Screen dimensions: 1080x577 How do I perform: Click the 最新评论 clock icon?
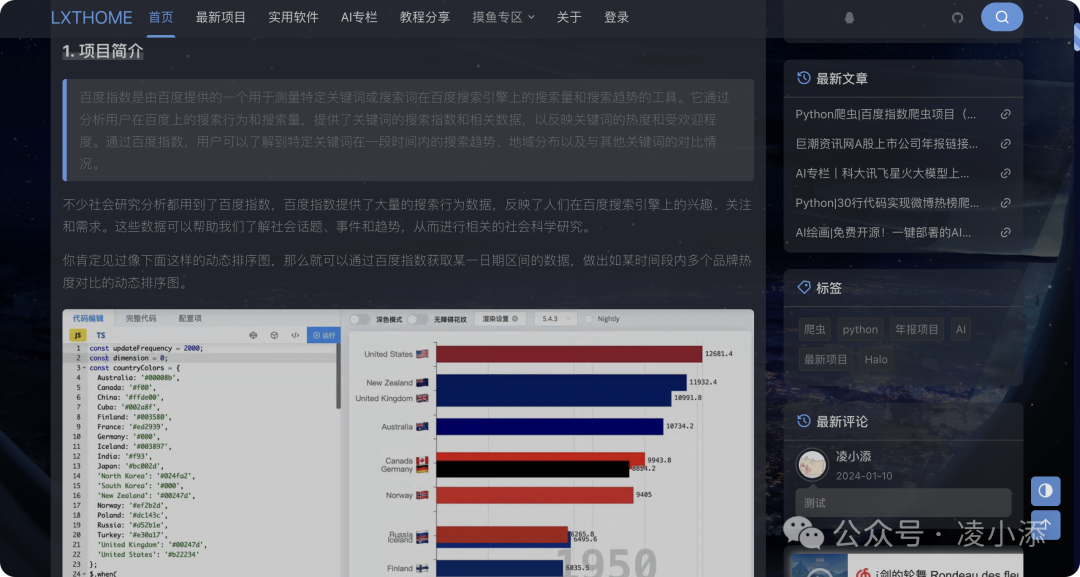pyautogui.click(x=803, y=421)
